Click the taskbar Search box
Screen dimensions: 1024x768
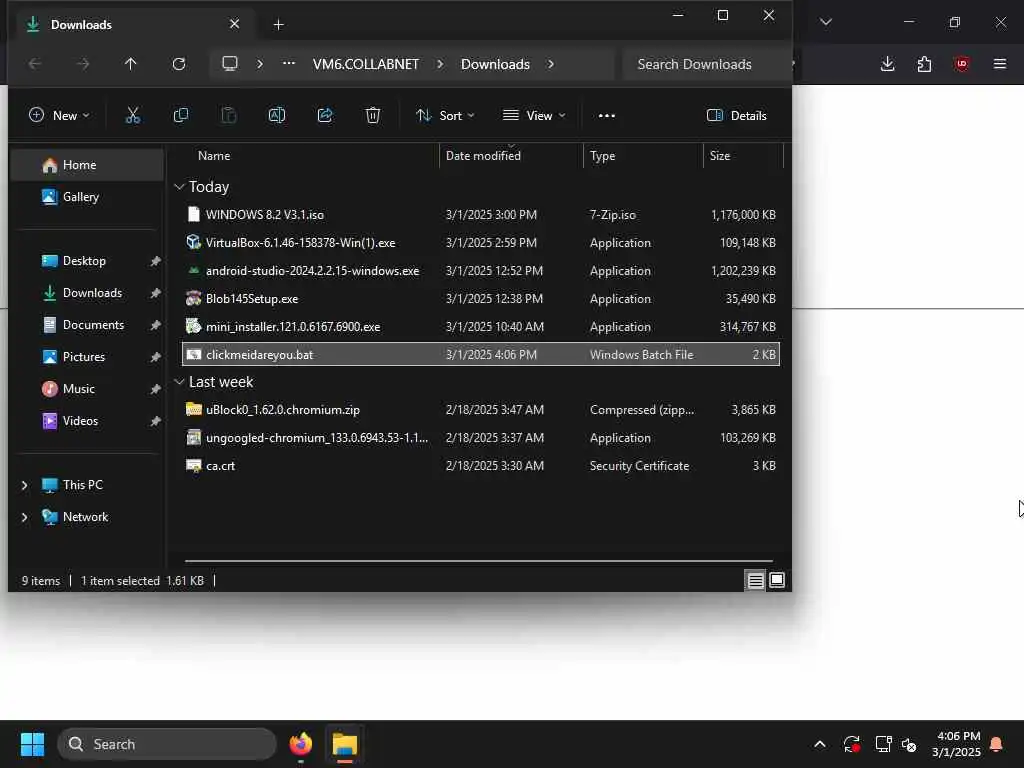coord(167,744)
